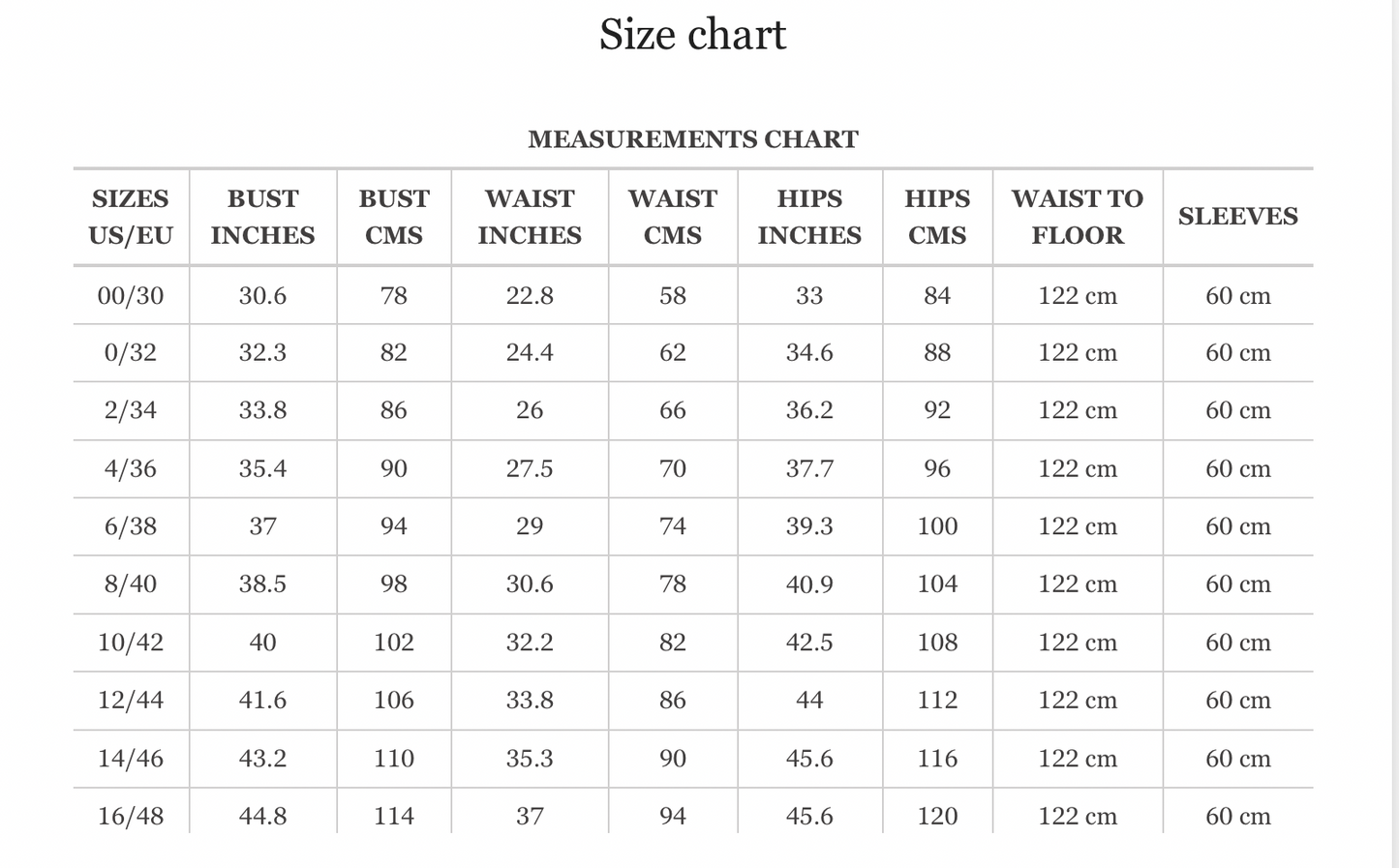This screenshot has height=868, width=1399.
Task: Click the waist-to-floor cell in 8/40 row
Action: pos(1078,584)
